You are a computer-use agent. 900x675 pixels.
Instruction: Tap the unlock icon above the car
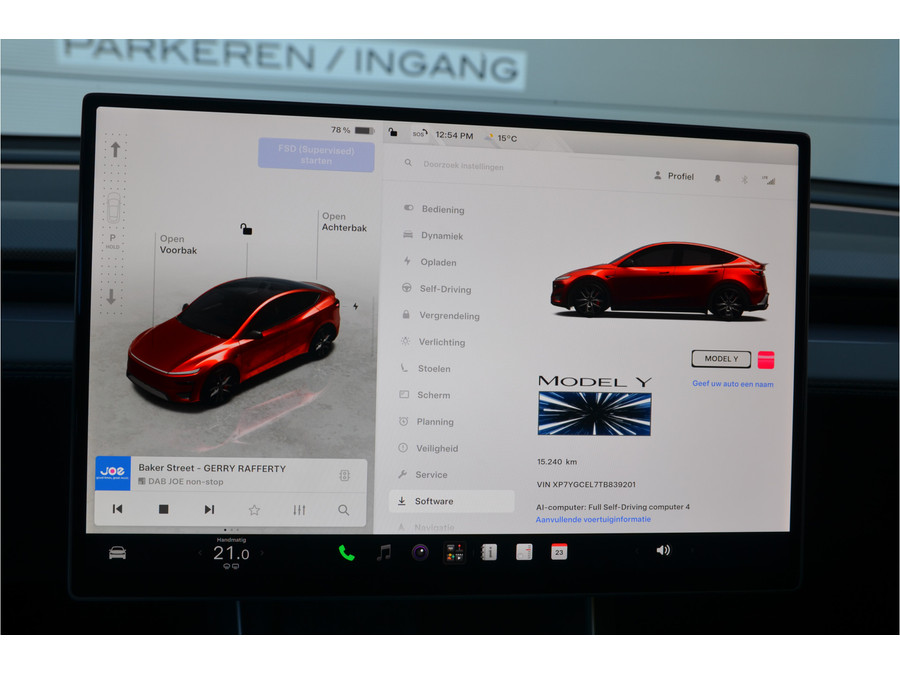(x=246, y=229)
